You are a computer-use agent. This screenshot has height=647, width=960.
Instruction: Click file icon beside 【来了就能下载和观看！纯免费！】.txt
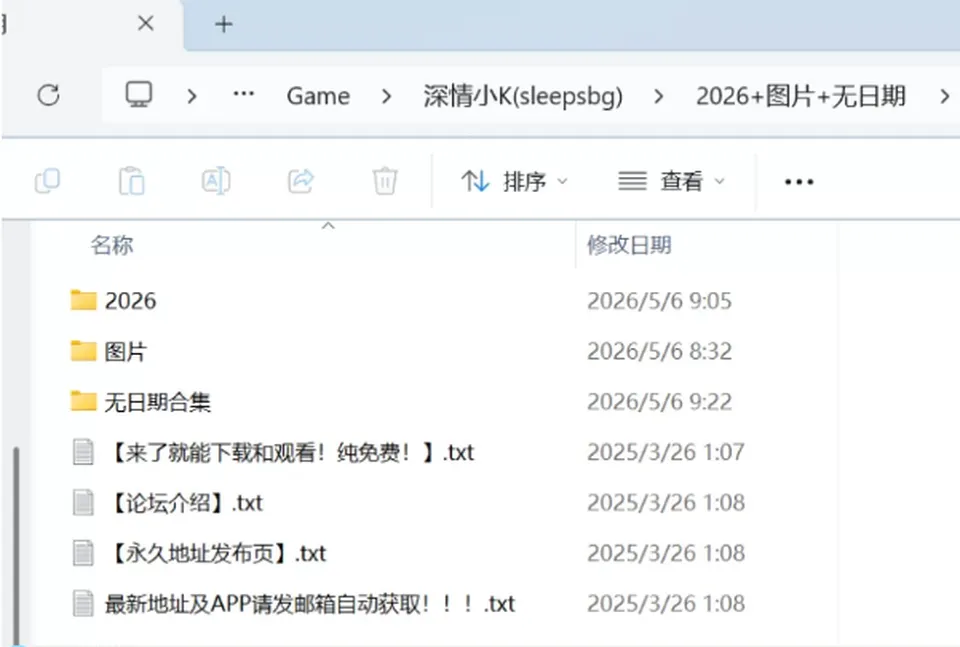tap(83, 452)
